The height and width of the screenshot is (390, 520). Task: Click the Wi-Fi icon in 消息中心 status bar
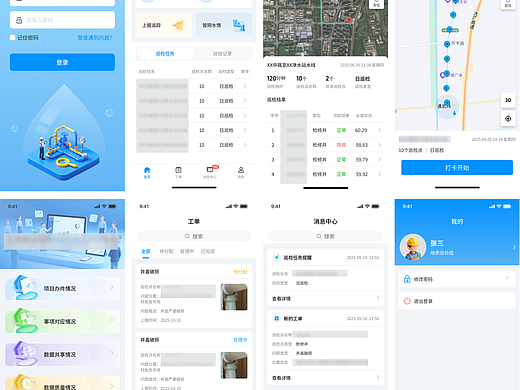pyautogui.click(x=367, y=206)
